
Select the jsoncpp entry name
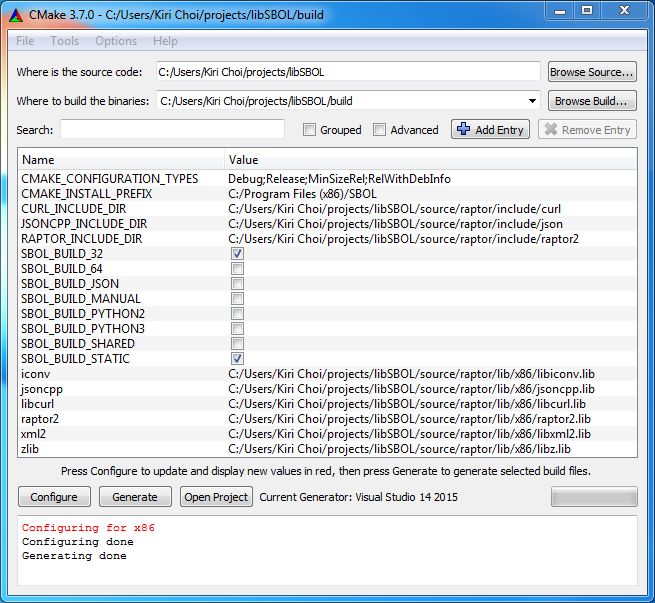coord(42,389)
